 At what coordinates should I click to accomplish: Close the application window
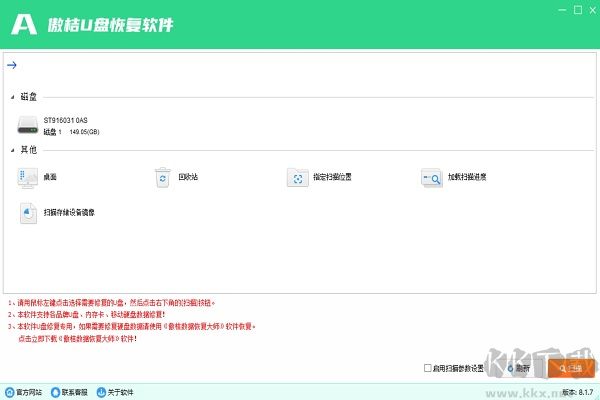(x=593, y=10)
